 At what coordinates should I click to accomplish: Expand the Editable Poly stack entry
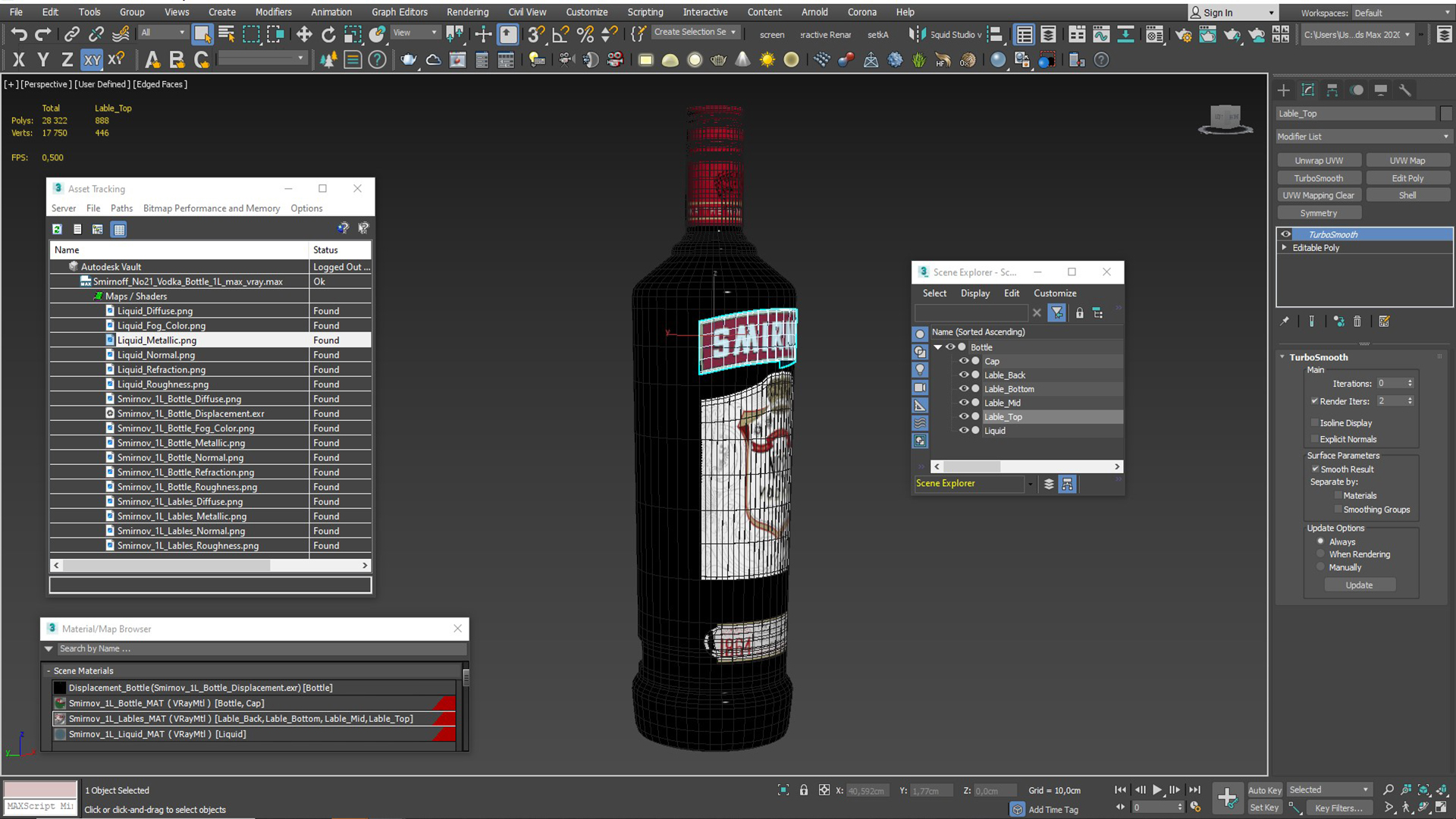coord(1284,247)
